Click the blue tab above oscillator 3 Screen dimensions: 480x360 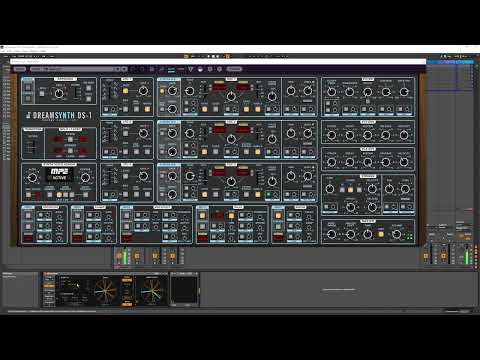click(x=169, y=165)
